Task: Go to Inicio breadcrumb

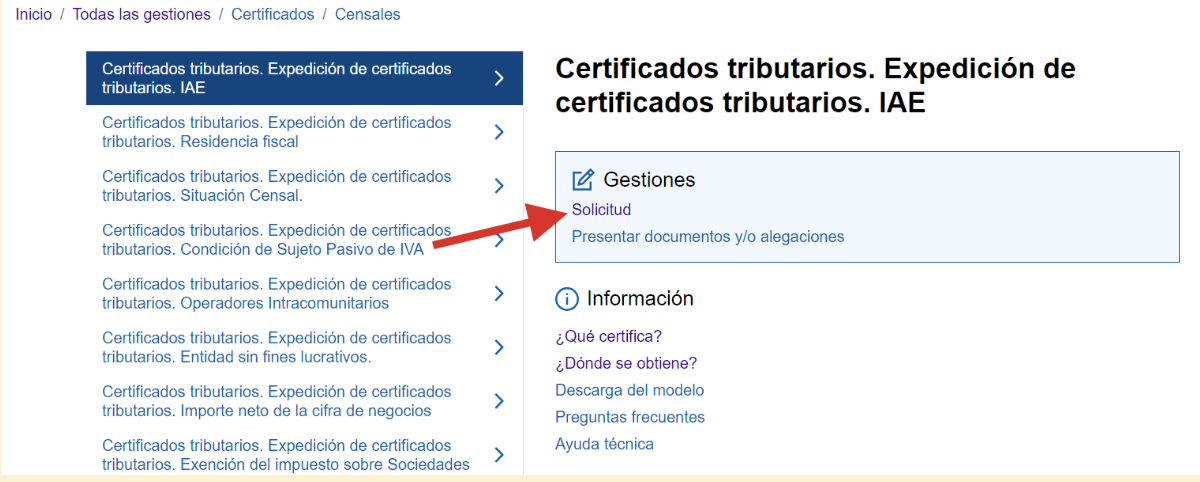Action: click(33, 14)
